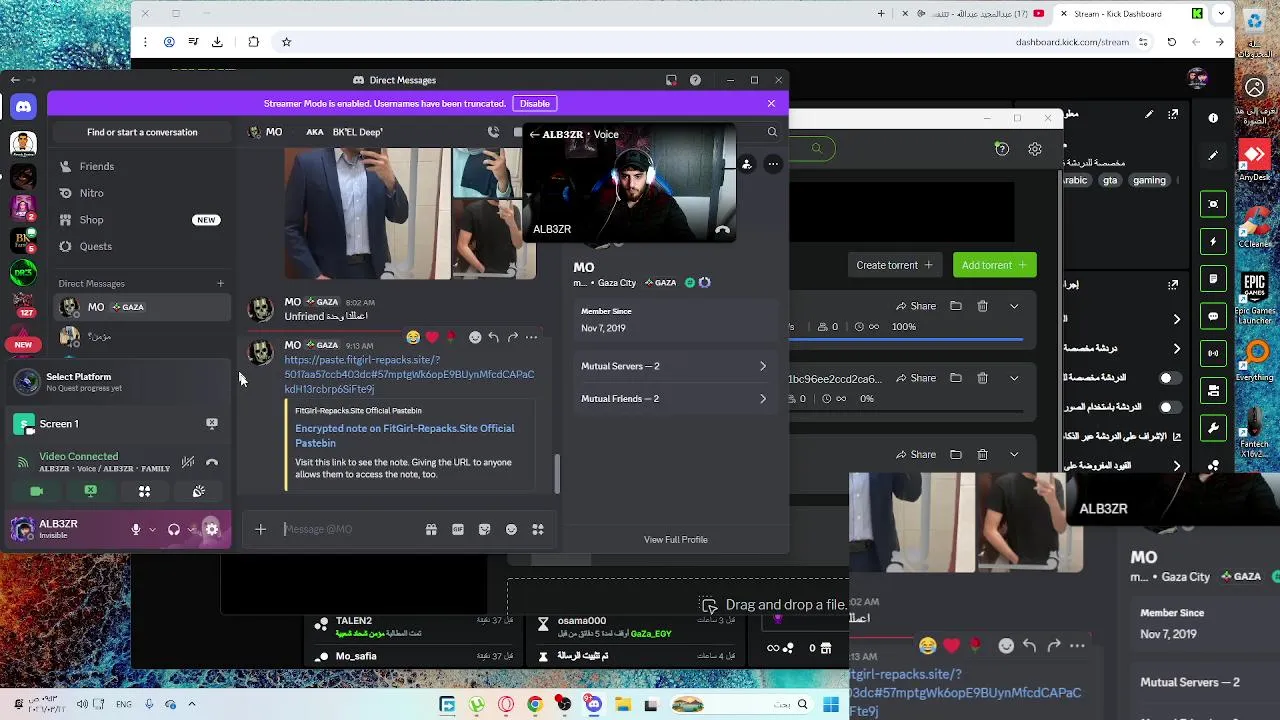The width and height of the screenshot is (1280, 720).
Task: Mute the microphone in user panel
Action: click(x=135, y=529)
